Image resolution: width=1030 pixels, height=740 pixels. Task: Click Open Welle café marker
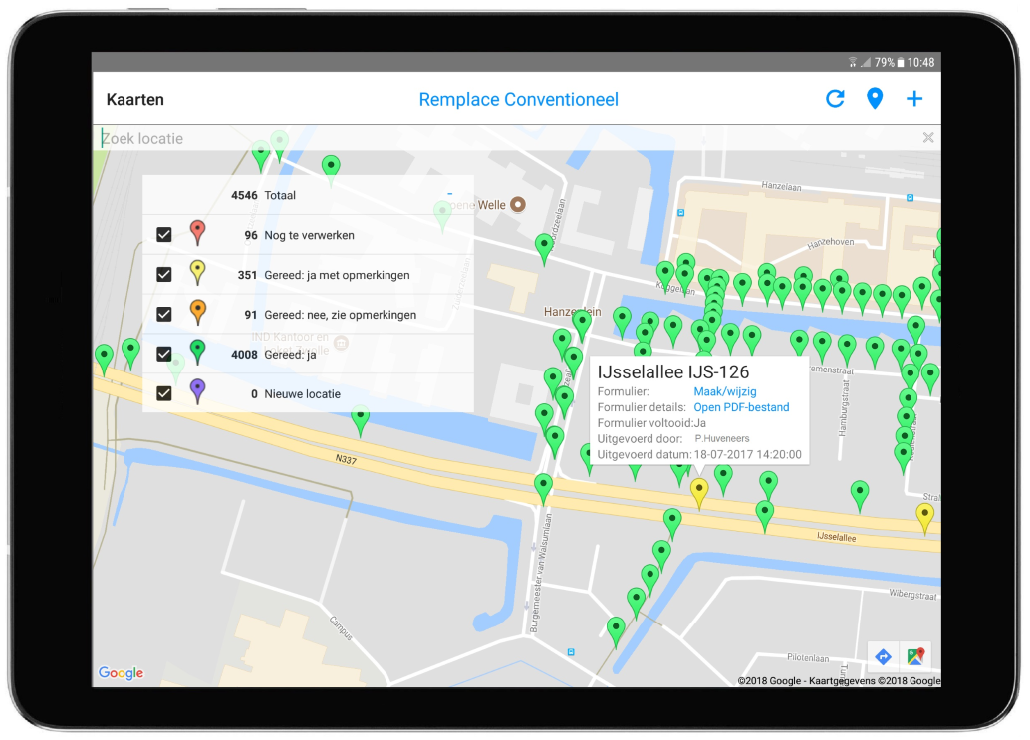coord(518,205)
